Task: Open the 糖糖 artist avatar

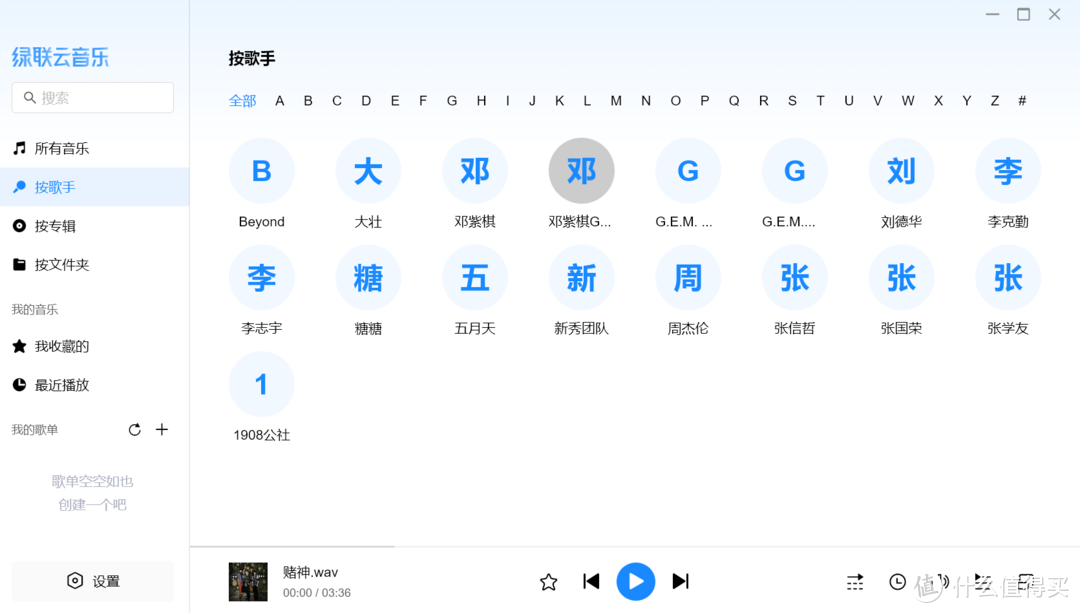Action: [x=368, y=278]
